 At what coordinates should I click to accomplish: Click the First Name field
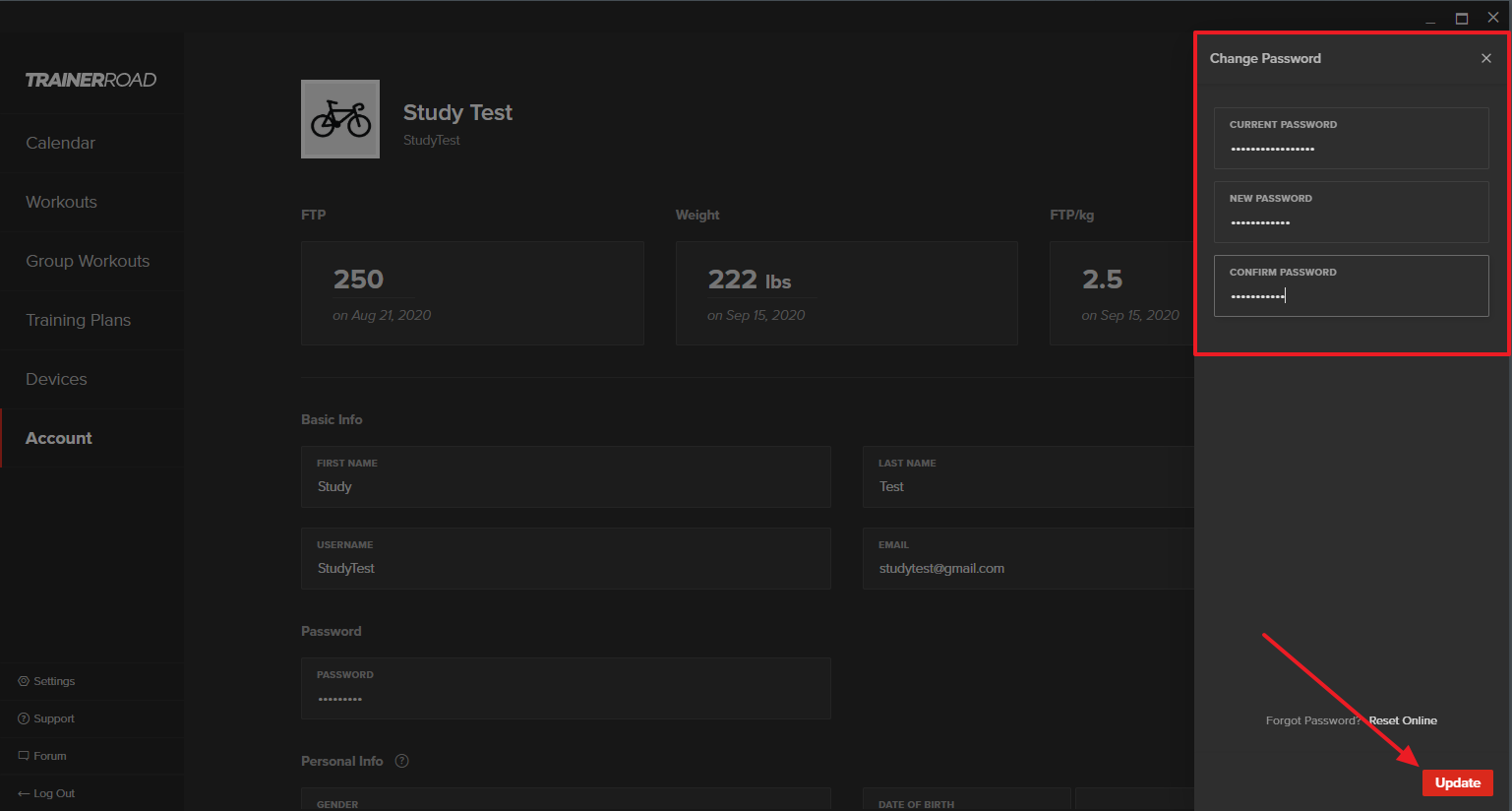click(x=566, y=476)
